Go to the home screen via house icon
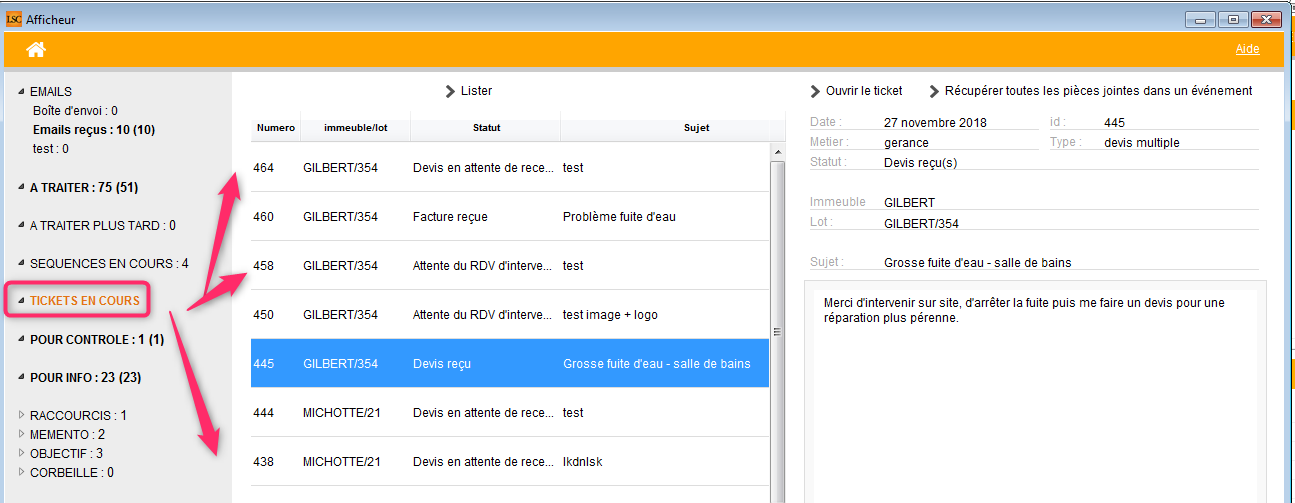The width and height of the screenshot is (1295, 503). pyautogui.click(x=36, y=49)
